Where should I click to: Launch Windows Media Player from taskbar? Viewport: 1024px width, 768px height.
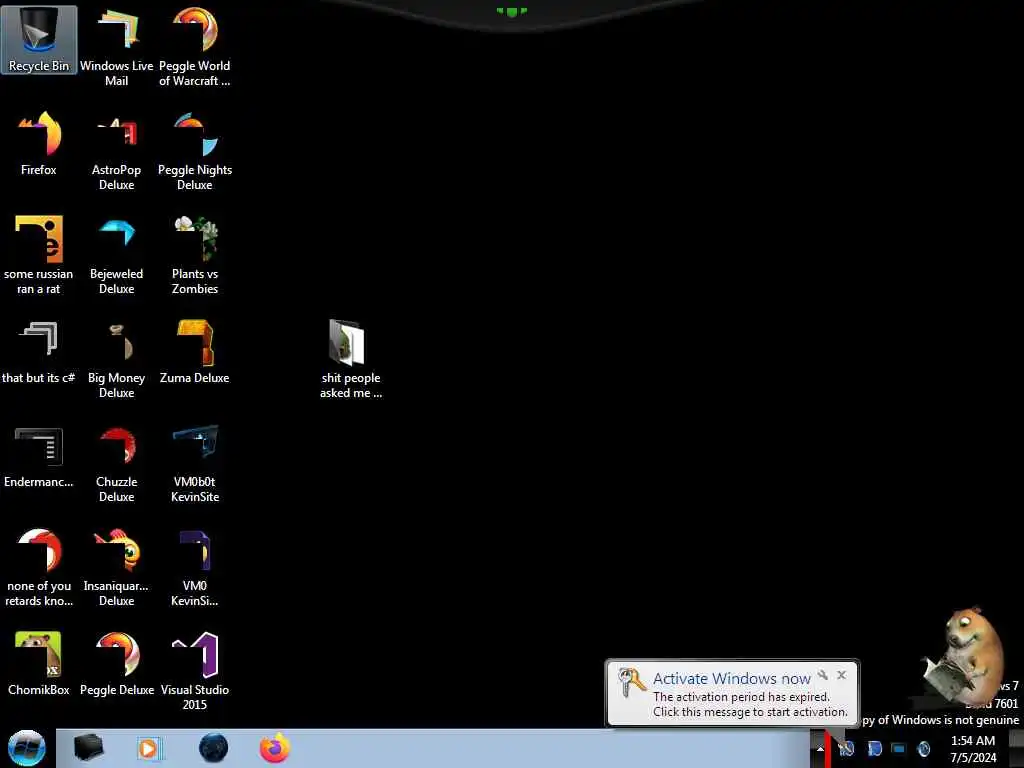pos(149,748)
